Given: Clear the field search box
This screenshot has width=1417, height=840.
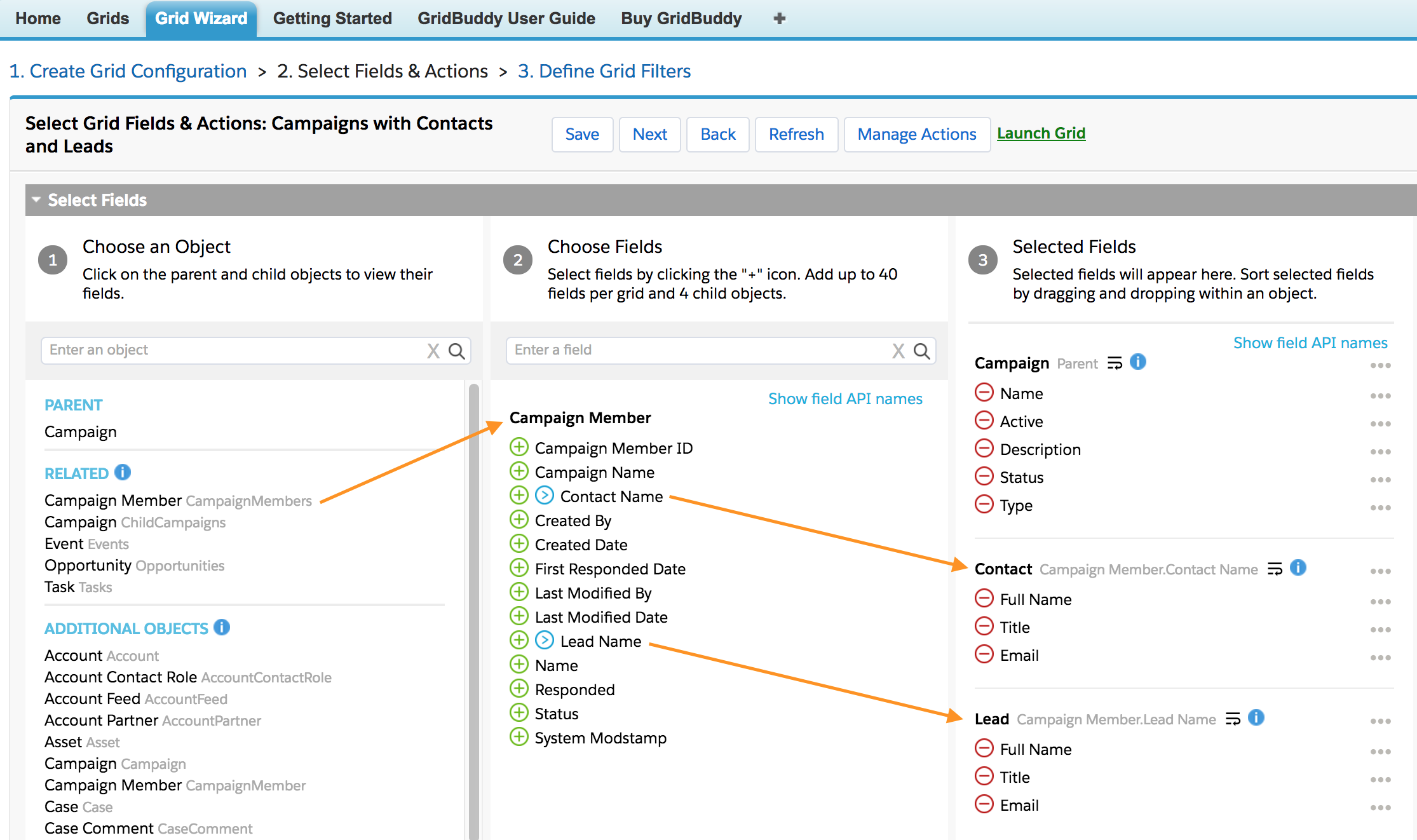Looking at the screenshot, I should (898, 351).
